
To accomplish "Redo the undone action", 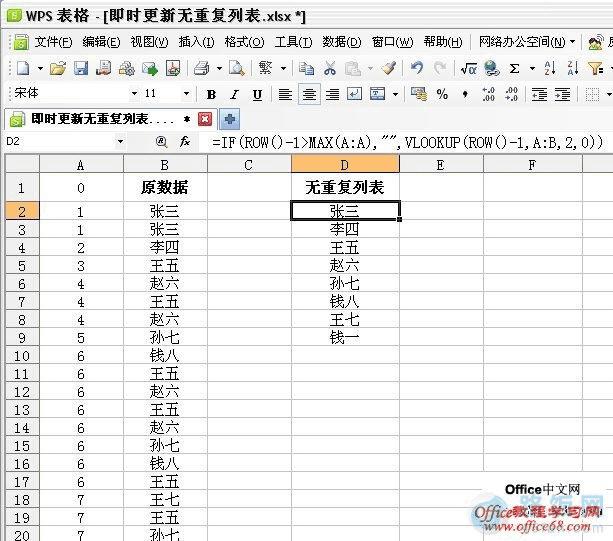I will coord(441,69).
